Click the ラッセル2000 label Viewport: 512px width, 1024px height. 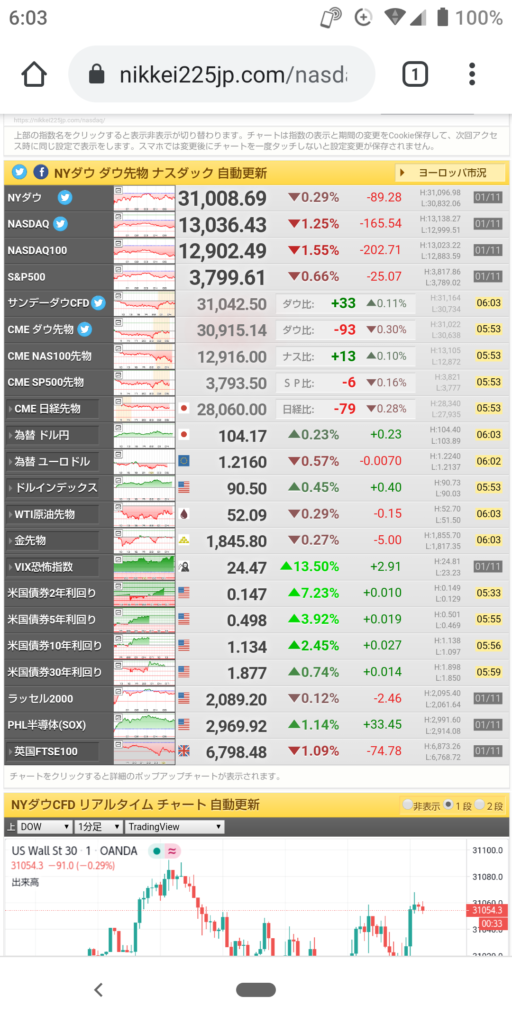coord(39,699)
